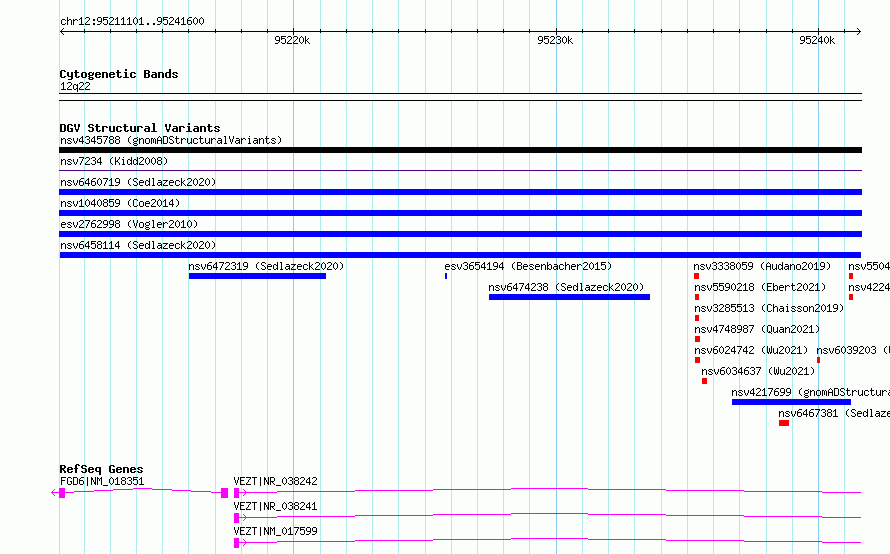Open transcript VEZT|NR_038242 label
Image resolution: width=890 pixels, height=554 pixels.
(275, 481)
